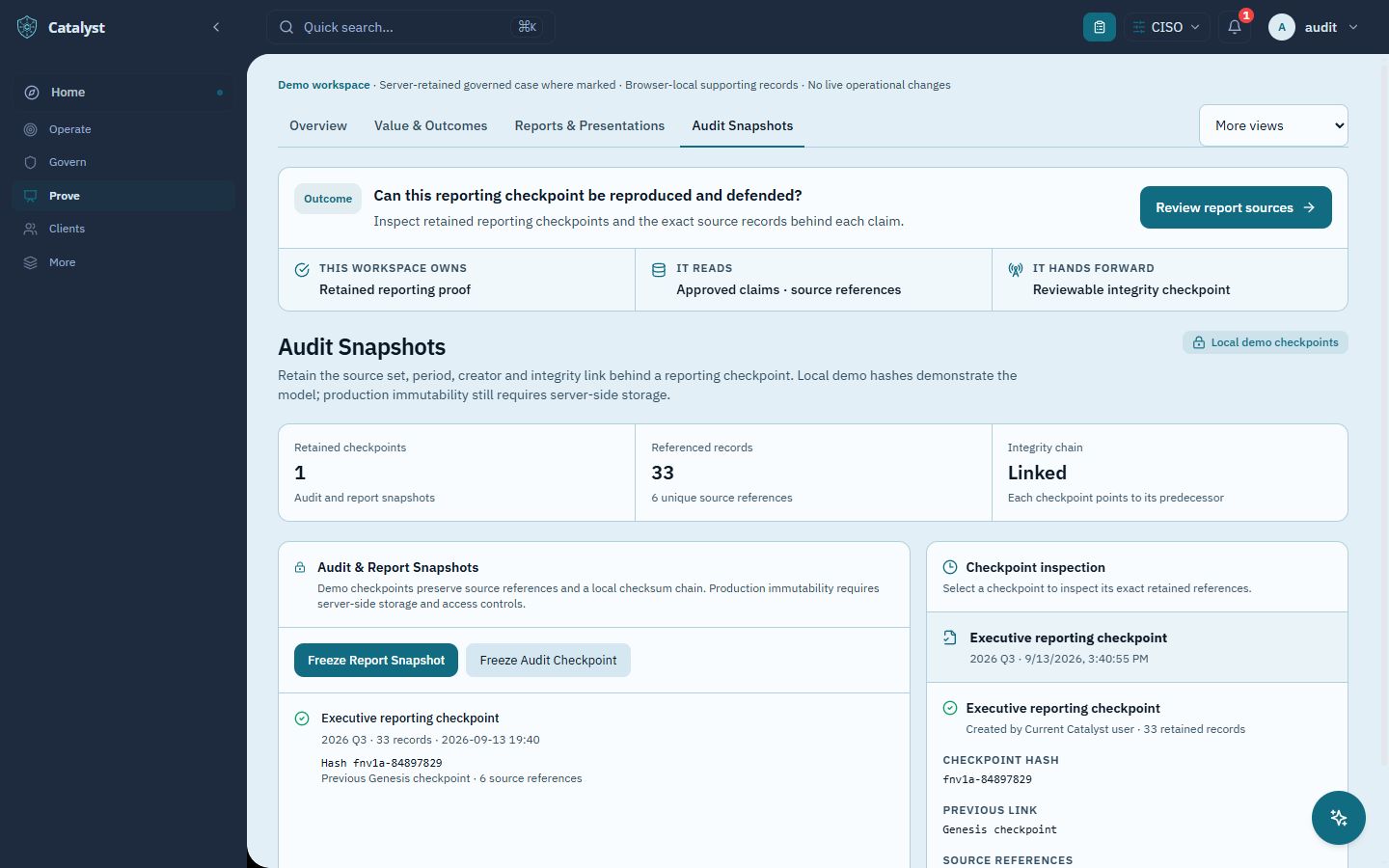Click Review report sources button
The image size is (1389, 868).
1236,207
